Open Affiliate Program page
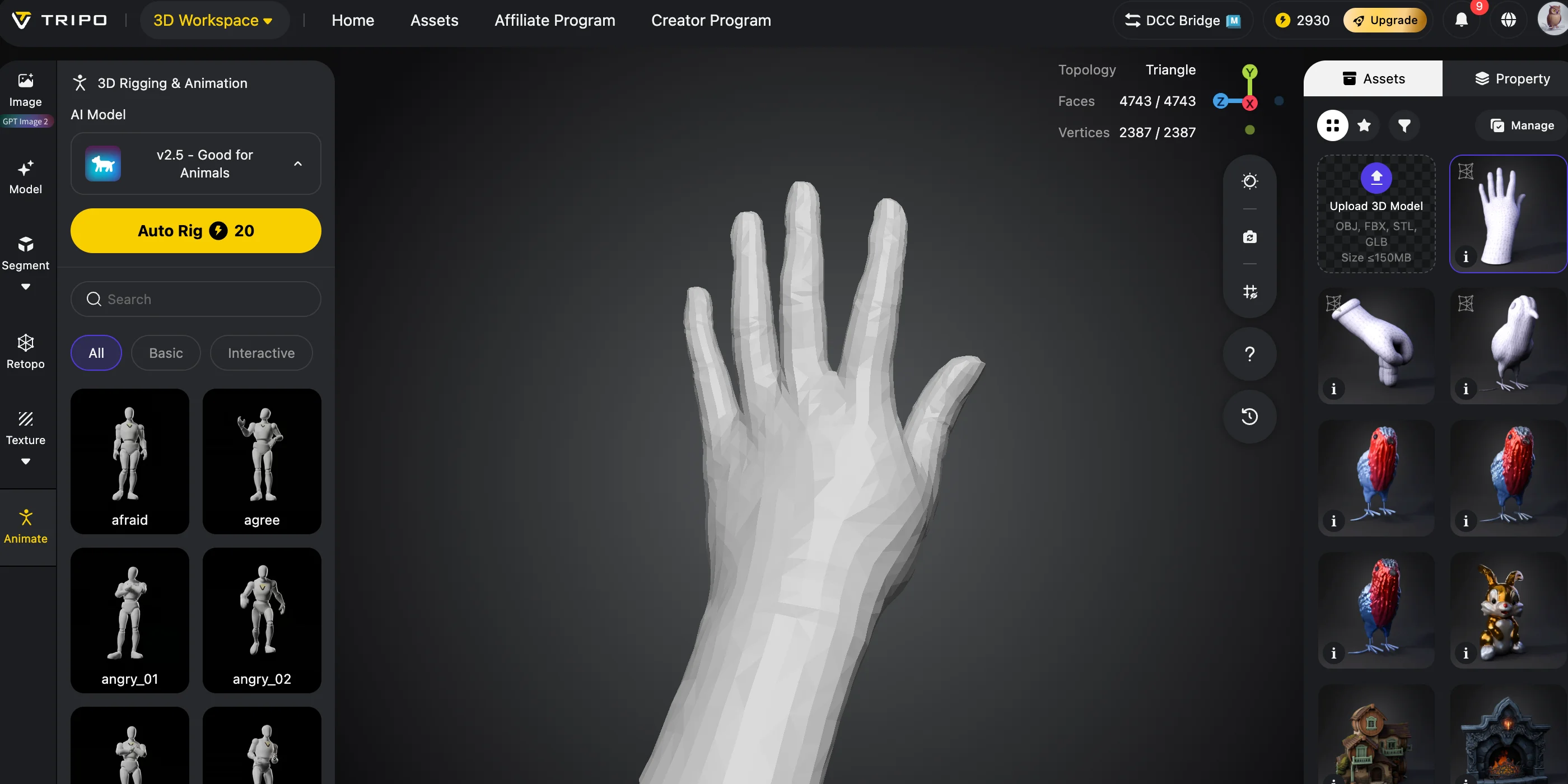 click(x=554, y=20)
